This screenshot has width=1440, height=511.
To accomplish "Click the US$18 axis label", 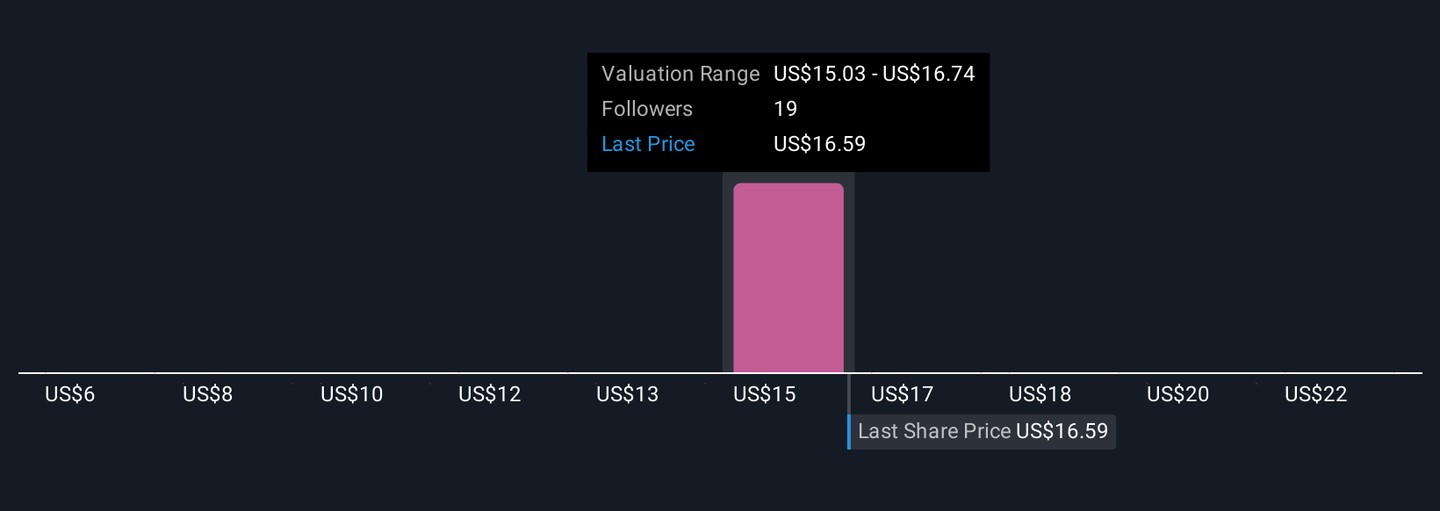I will pos(1040,395).
